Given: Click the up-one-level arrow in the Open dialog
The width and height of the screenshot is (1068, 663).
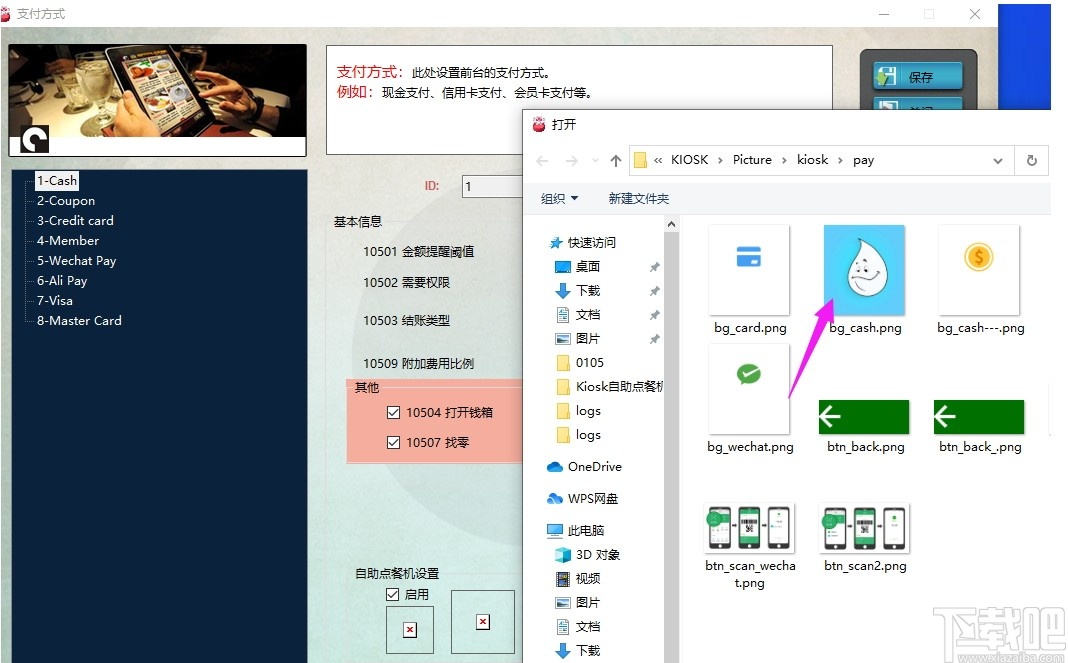Looking at the screenshot, I should pos(615,160).
